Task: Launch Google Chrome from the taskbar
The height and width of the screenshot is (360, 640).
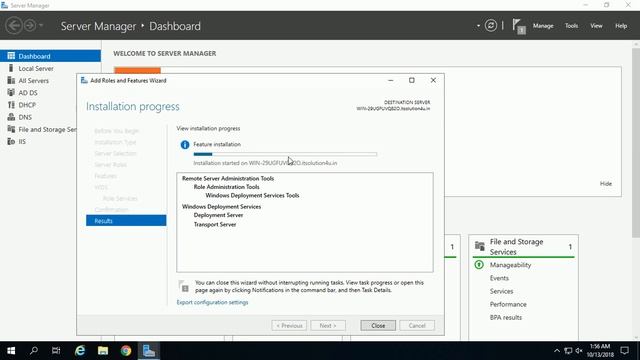Action: (126, 351)
